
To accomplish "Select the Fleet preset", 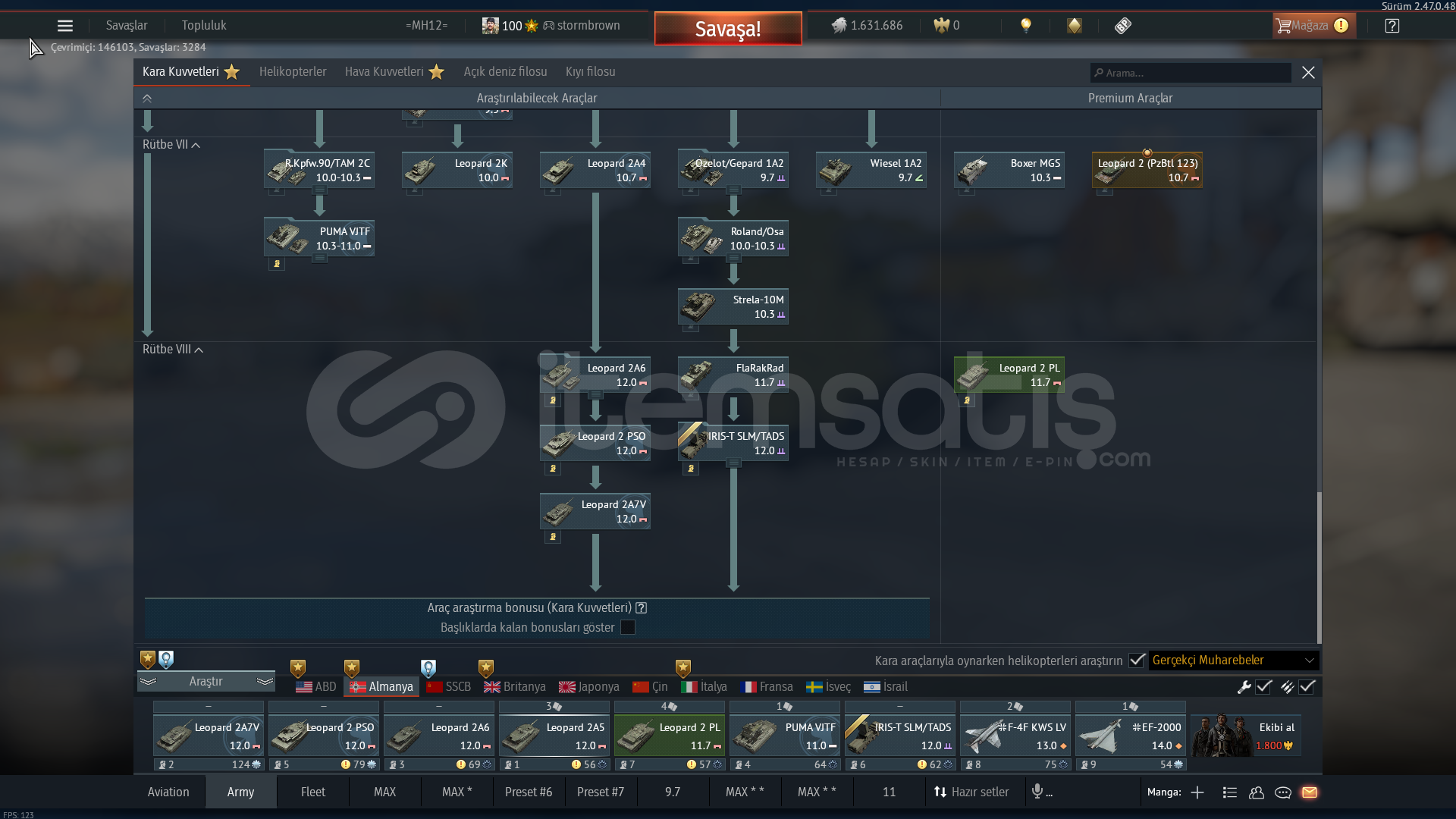I will [313, 792].
